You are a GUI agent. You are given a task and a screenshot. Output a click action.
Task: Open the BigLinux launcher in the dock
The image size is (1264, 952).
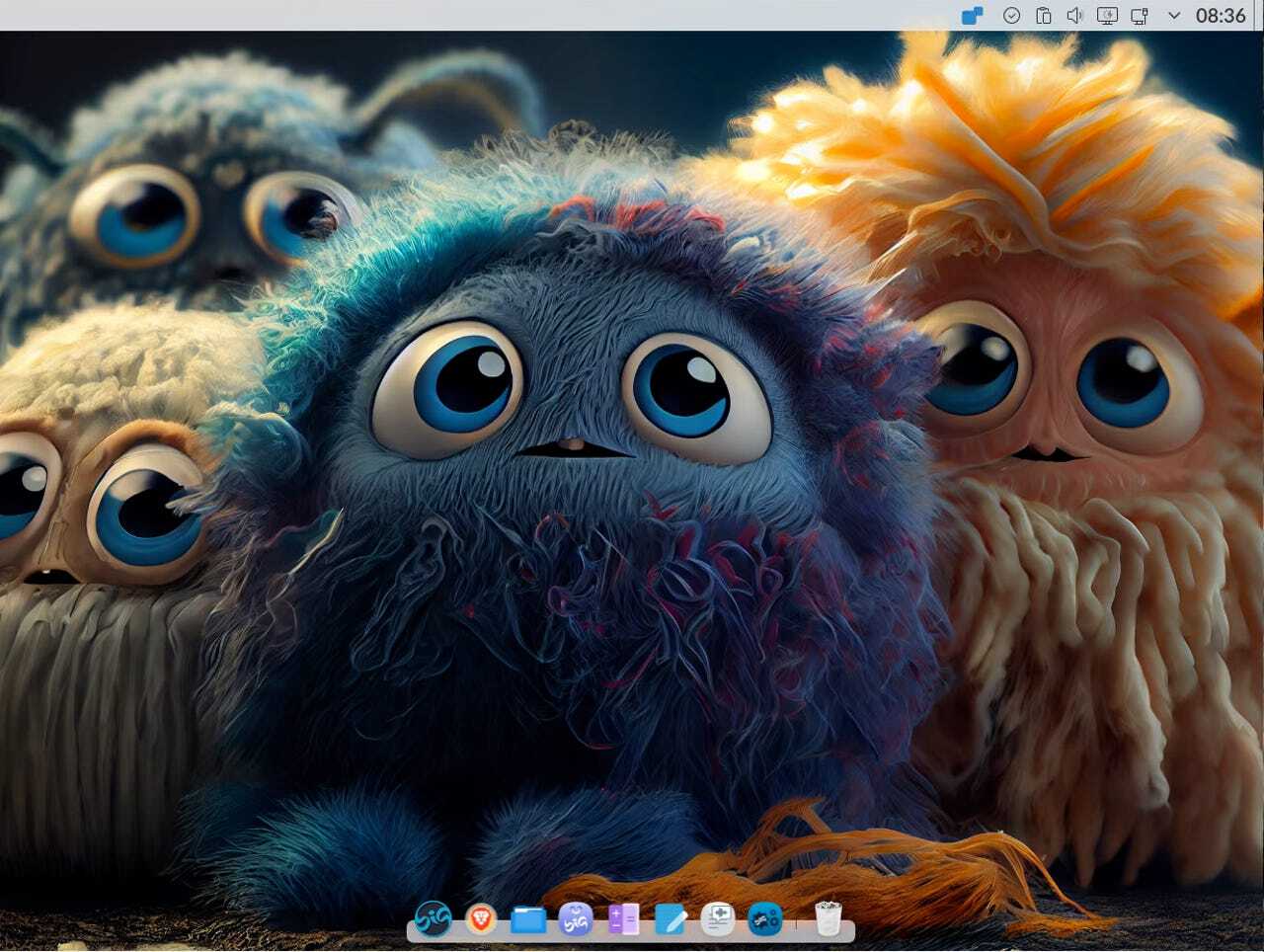point(433,918)
